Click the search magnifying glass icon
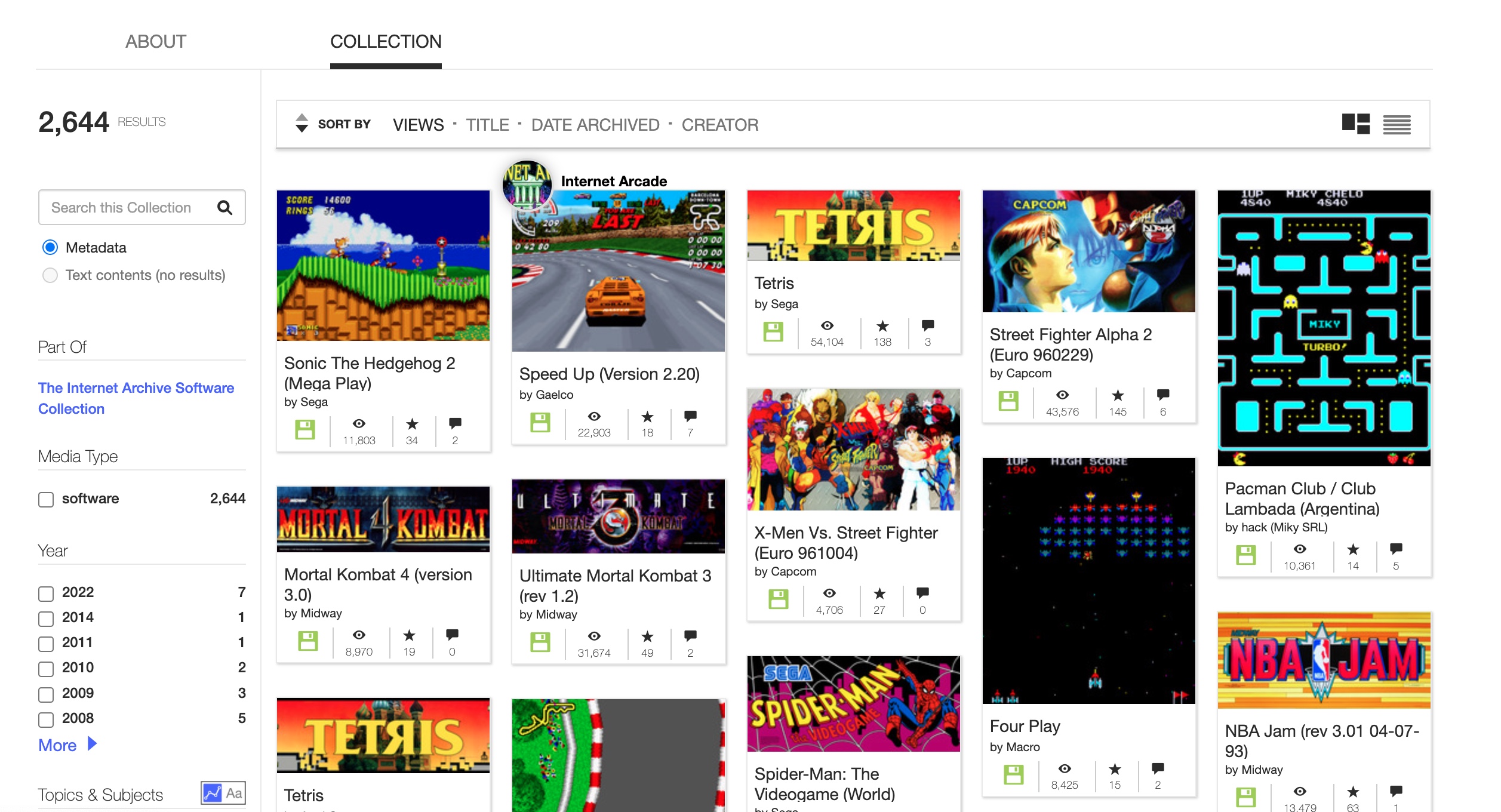The image size is (1501, 812). (224, 208)
